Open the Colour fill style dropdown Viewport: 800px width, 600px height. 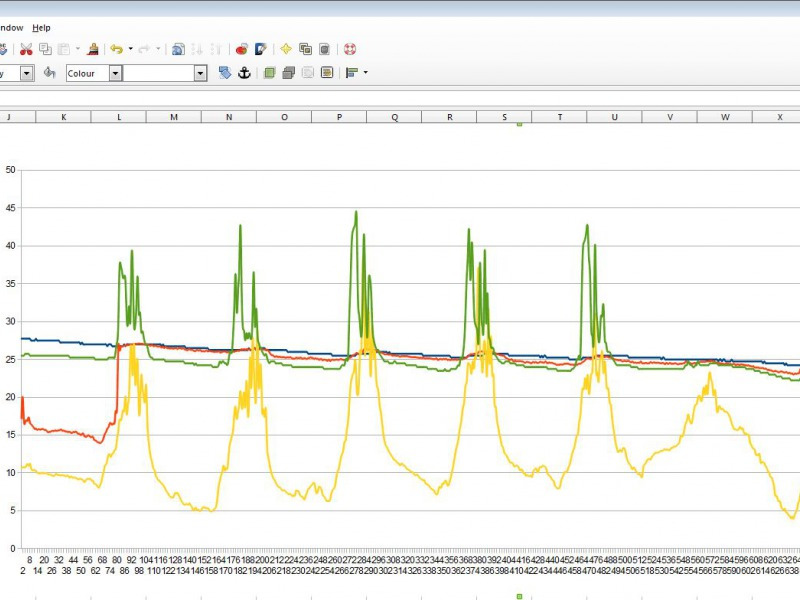[x=94, y=73]
